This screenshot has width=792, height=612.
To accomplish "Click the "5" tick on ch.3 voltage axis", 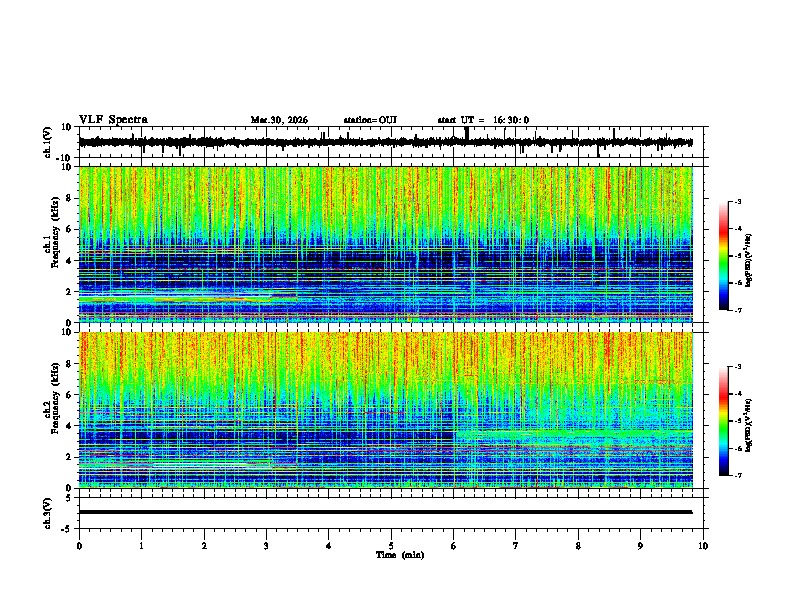I will coord(69,498).
